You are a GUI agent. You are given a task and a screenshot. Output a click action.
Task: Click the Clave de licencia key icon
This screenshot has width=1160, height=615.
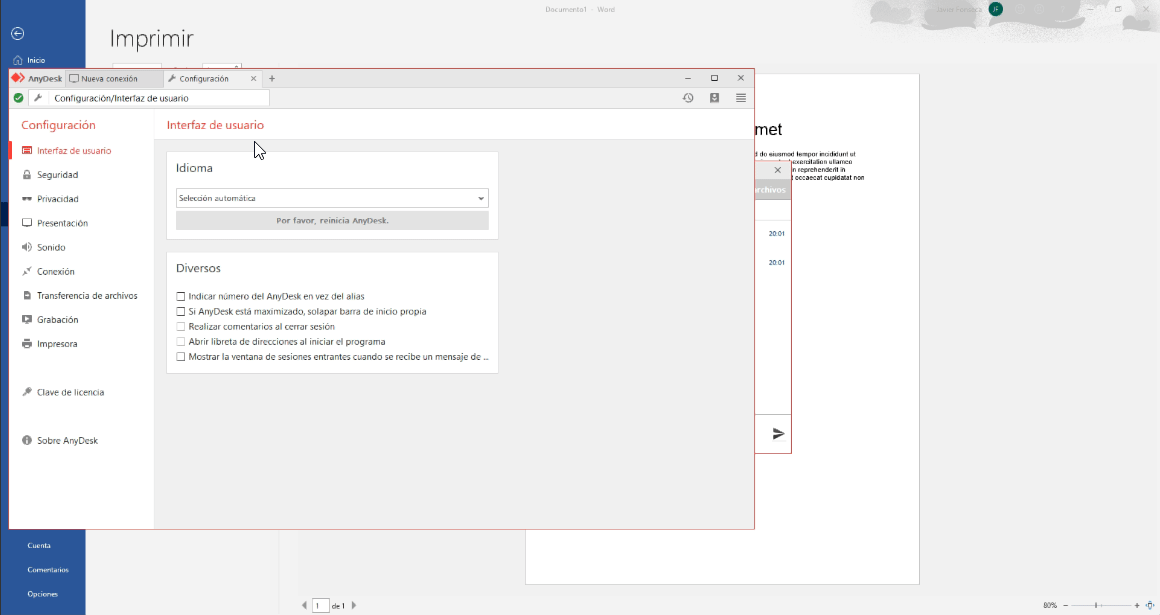point(27,392)
